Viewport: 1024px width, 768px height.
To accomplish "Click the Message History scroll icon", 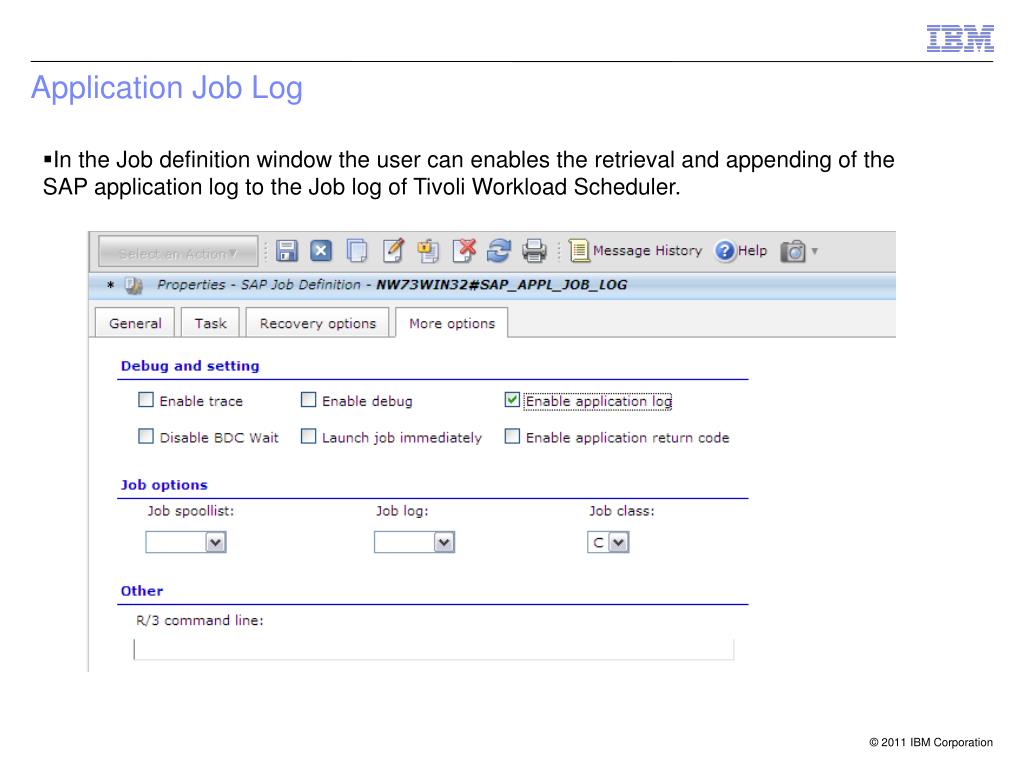I will (579, 251).
